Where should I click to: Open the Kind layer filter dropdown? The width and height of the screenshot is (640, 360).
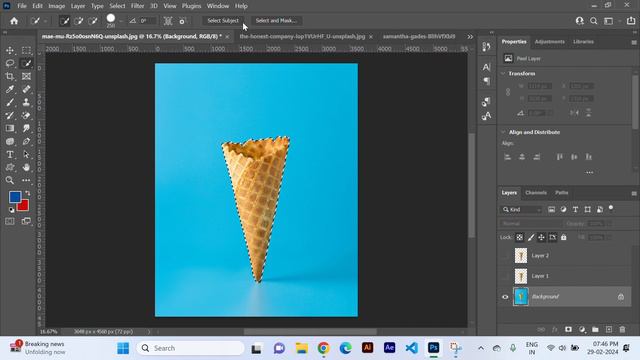click(x=522, y=209)
